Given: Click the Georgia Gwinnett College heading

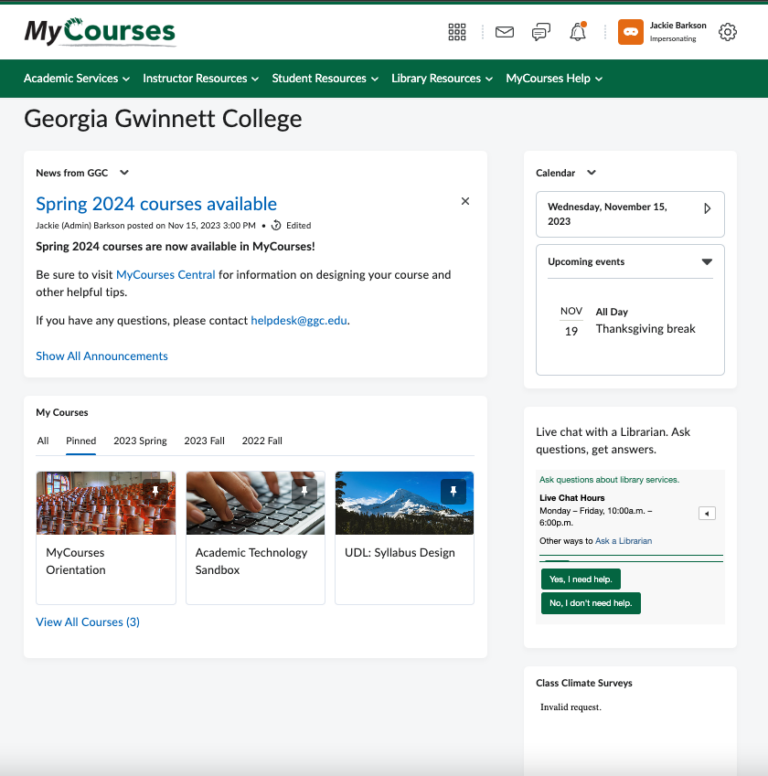Looking at the screenshot, I should 163,119.
